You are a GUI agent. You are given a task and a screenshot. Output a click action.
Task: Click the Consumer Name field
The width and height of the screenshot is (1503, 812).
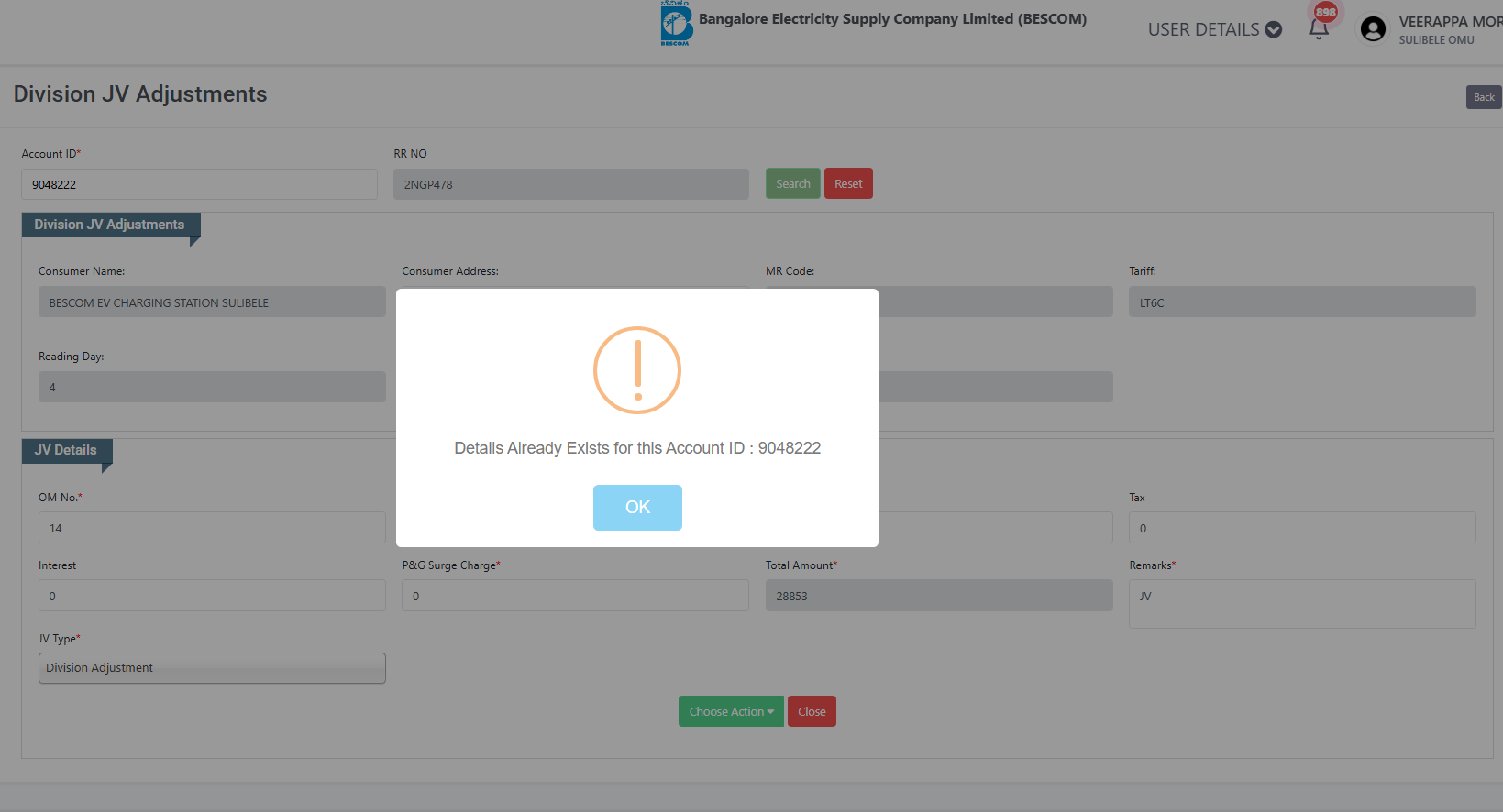[x=212, y=302]
